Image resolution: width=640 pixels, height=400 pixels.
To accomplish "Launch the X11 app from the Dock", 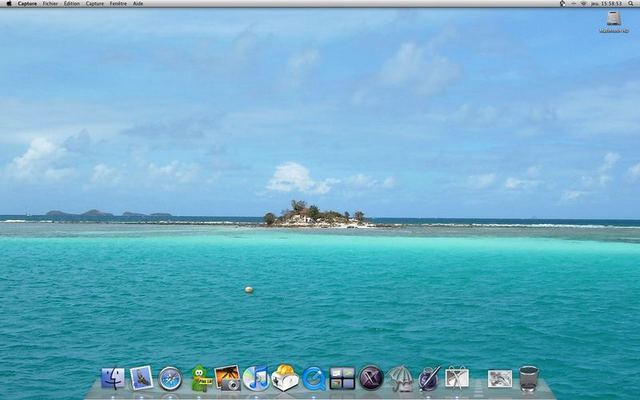I will (x=371, y=378).
